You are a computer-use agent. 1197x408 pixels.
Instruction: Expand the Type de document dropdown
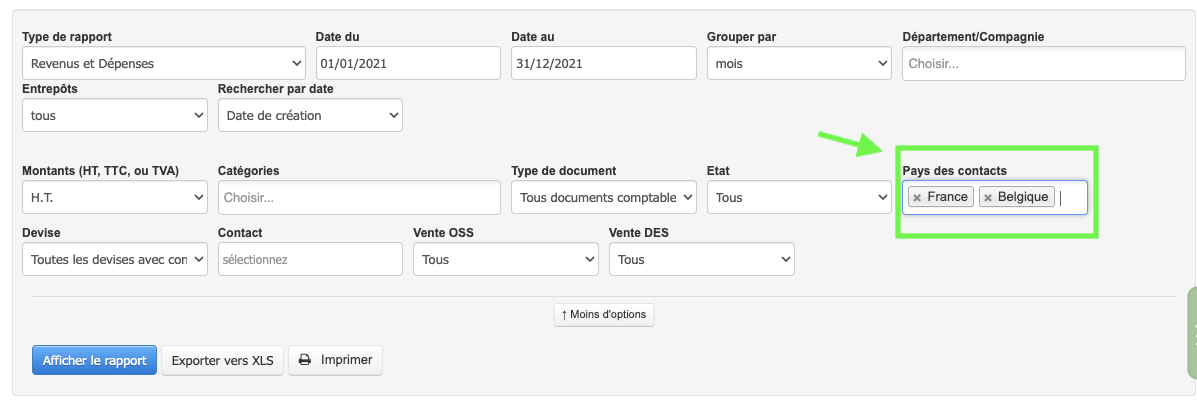[603, 198]
